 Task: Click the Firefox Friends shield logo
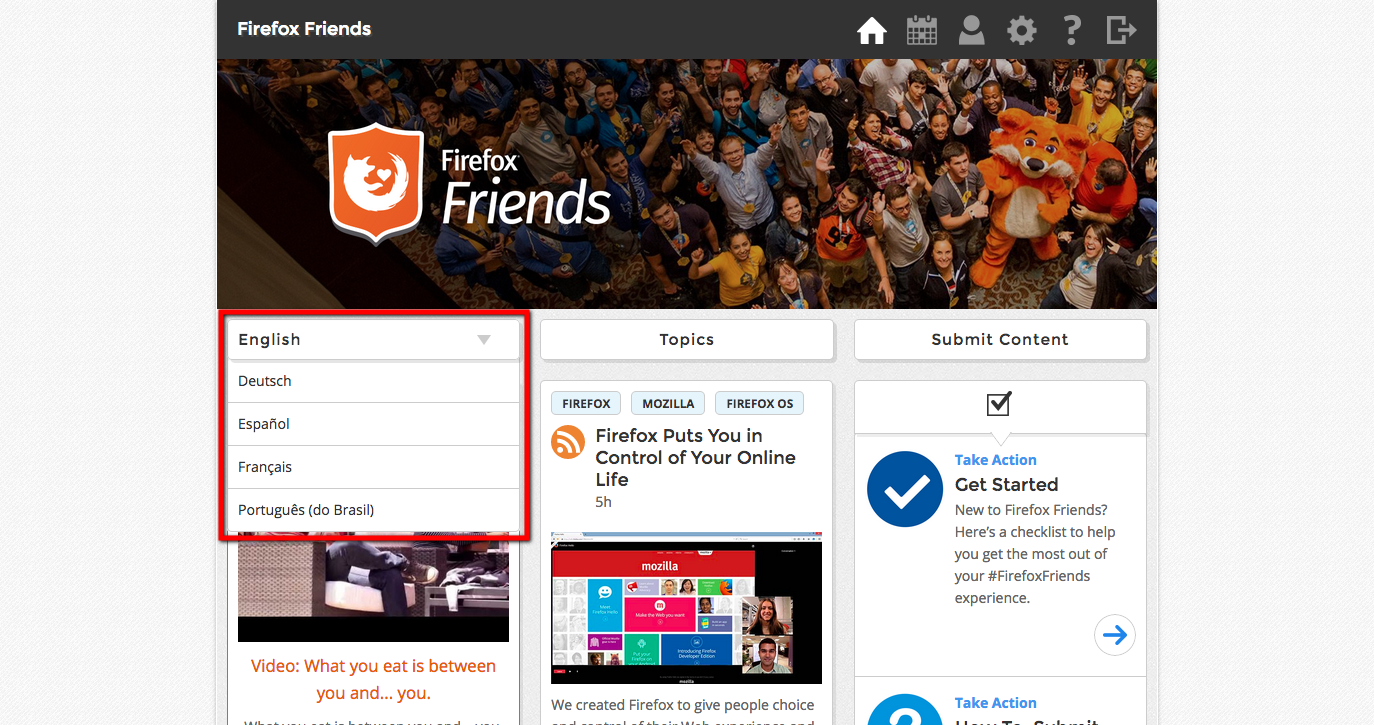tap(376, 184)
